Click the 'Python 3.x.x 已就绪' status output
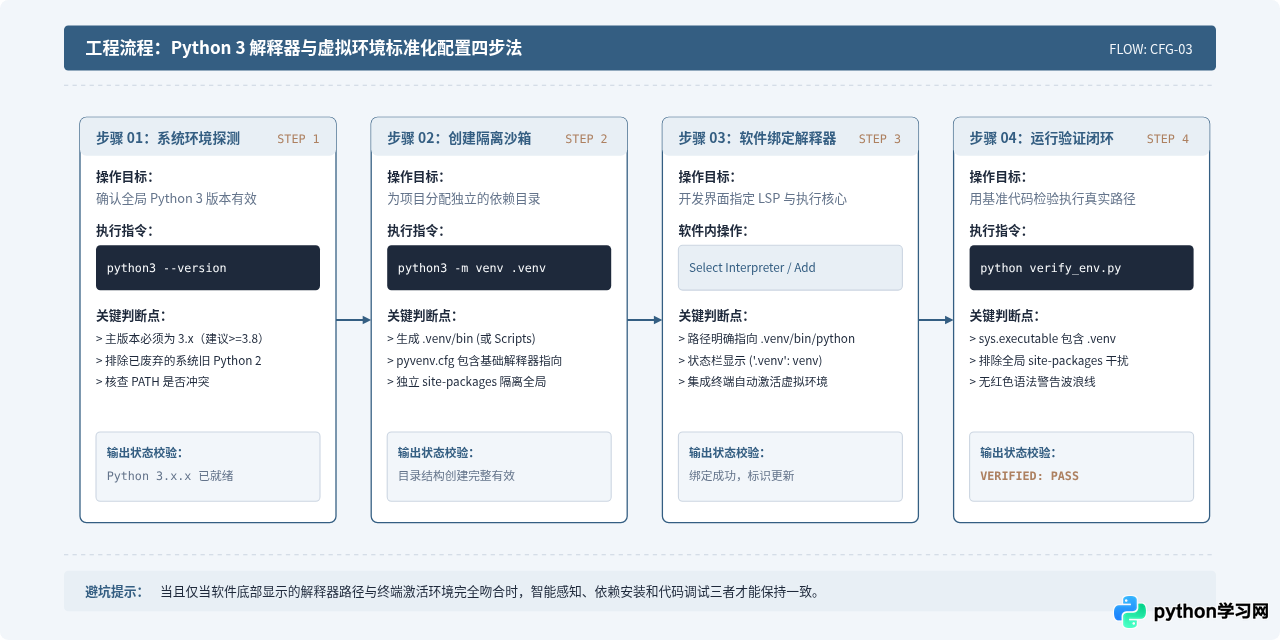The height and width of the screenshot is (640, 1280). click(170, 476)
